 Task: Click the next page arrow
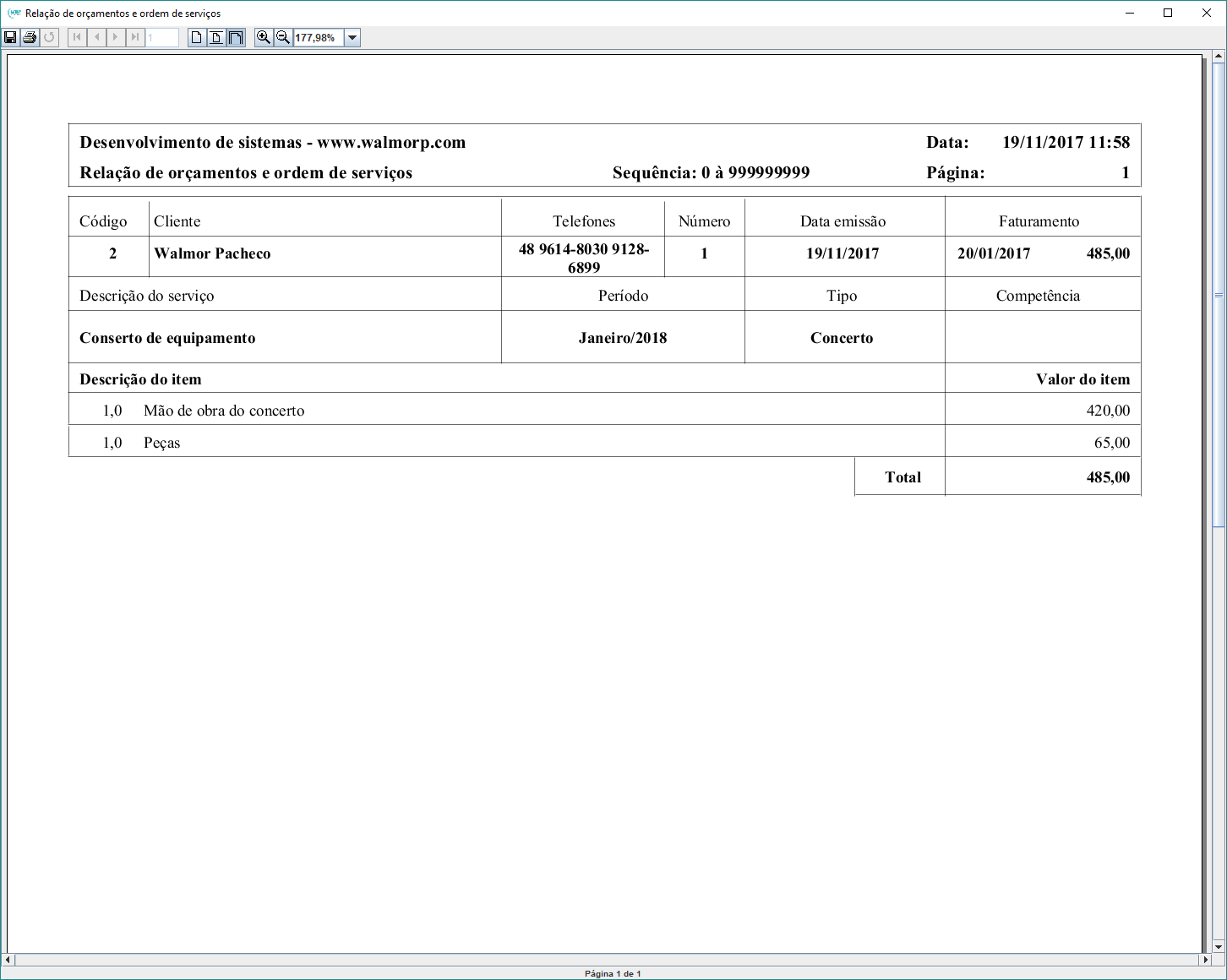pos(116,37)
